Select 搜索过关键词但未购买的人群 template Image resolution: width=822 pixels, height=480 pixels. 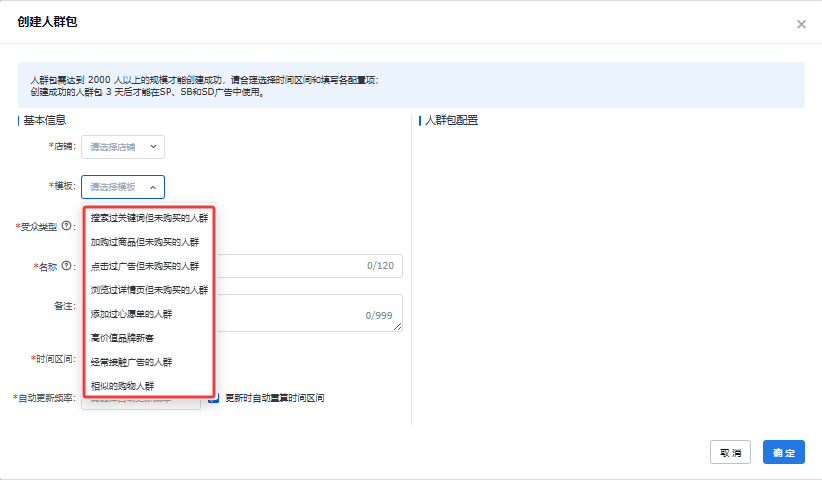[149, 217]
